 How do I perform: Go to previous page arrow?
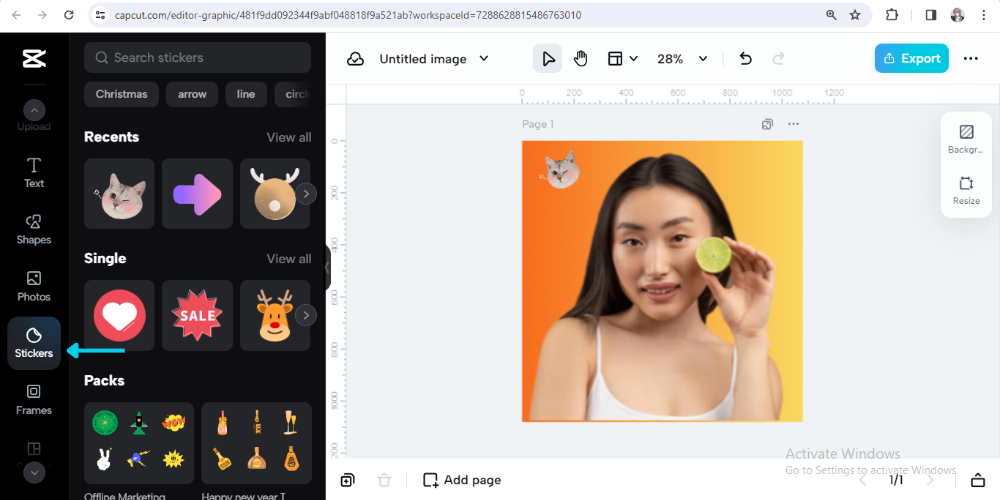coord(863,480)
